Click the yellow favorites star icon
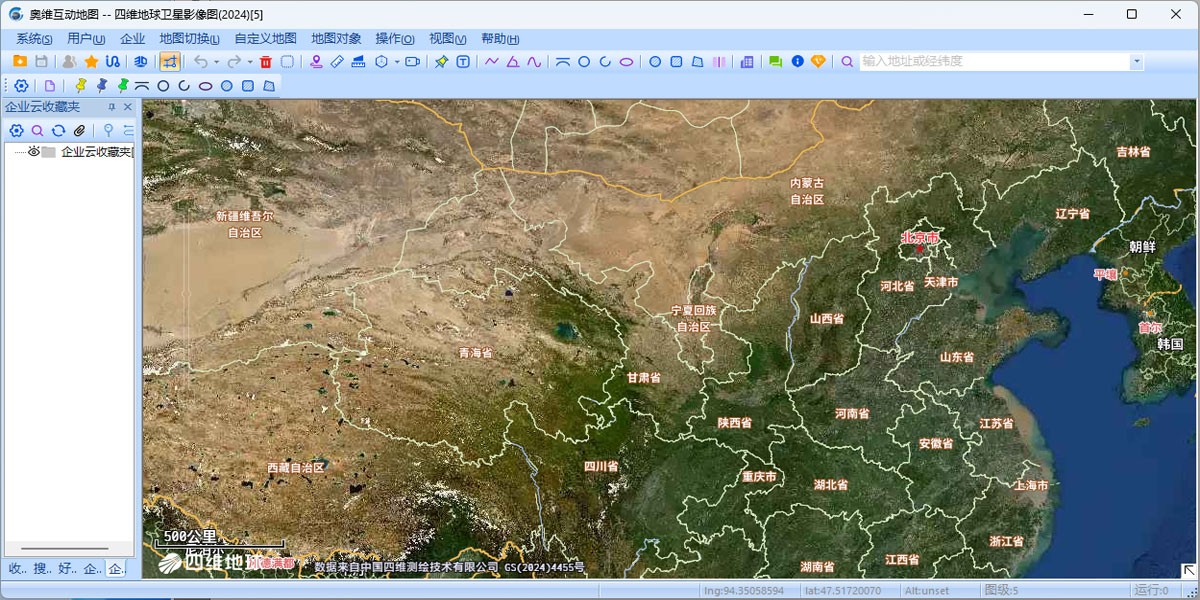The width and height of the screenshot is (1200, 600). click(x=91, y=62)
